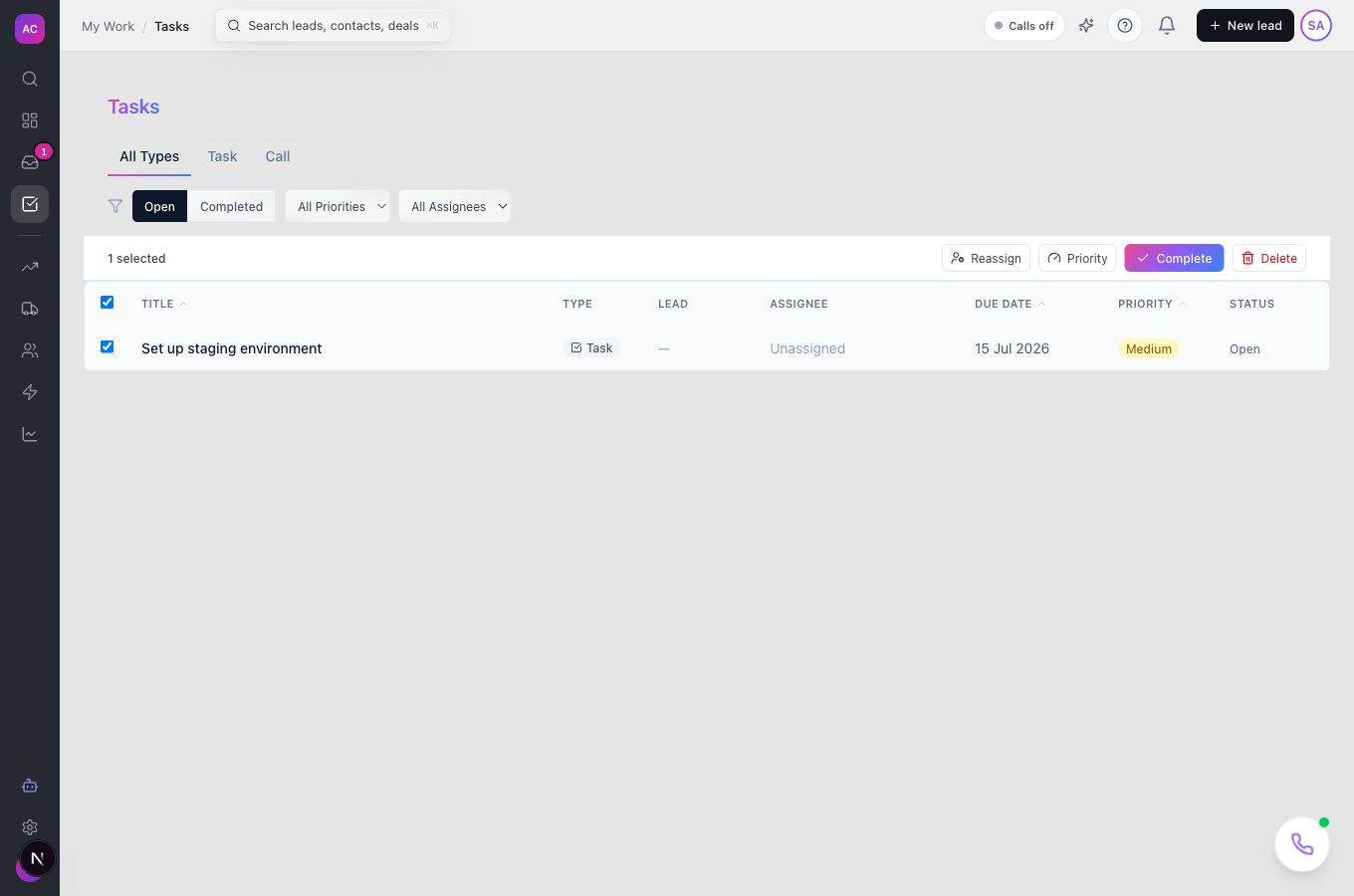The width and height of the screenshot is (1354, 896).
Task: Expand the All Priorities dropdown
Action: point(338,206)
